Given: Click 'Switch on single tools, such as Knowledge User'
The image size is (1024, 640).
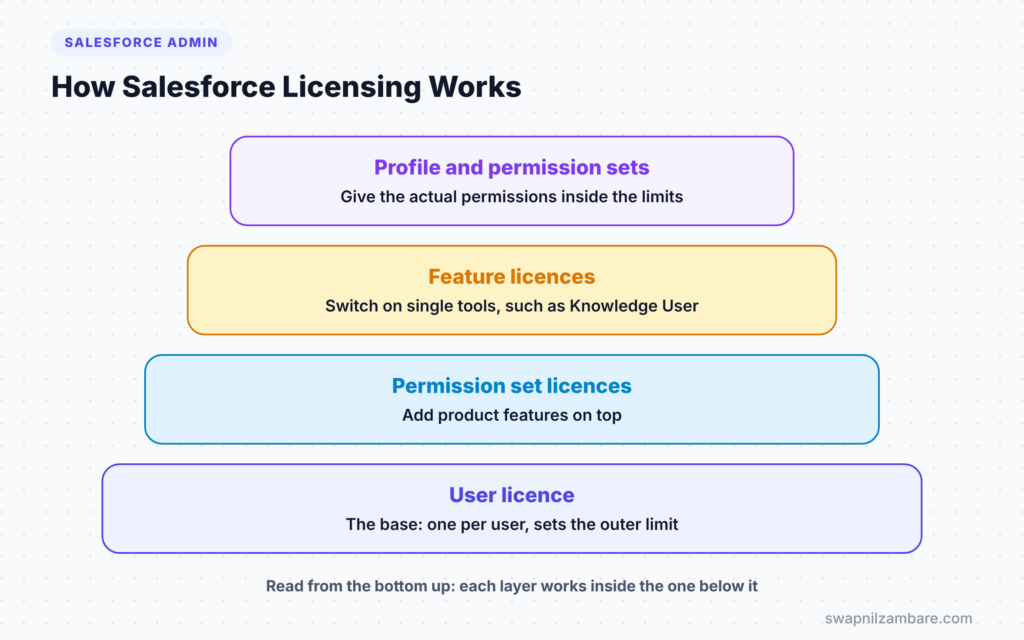Looking at the screenshot, I should (x=511, y=306).
